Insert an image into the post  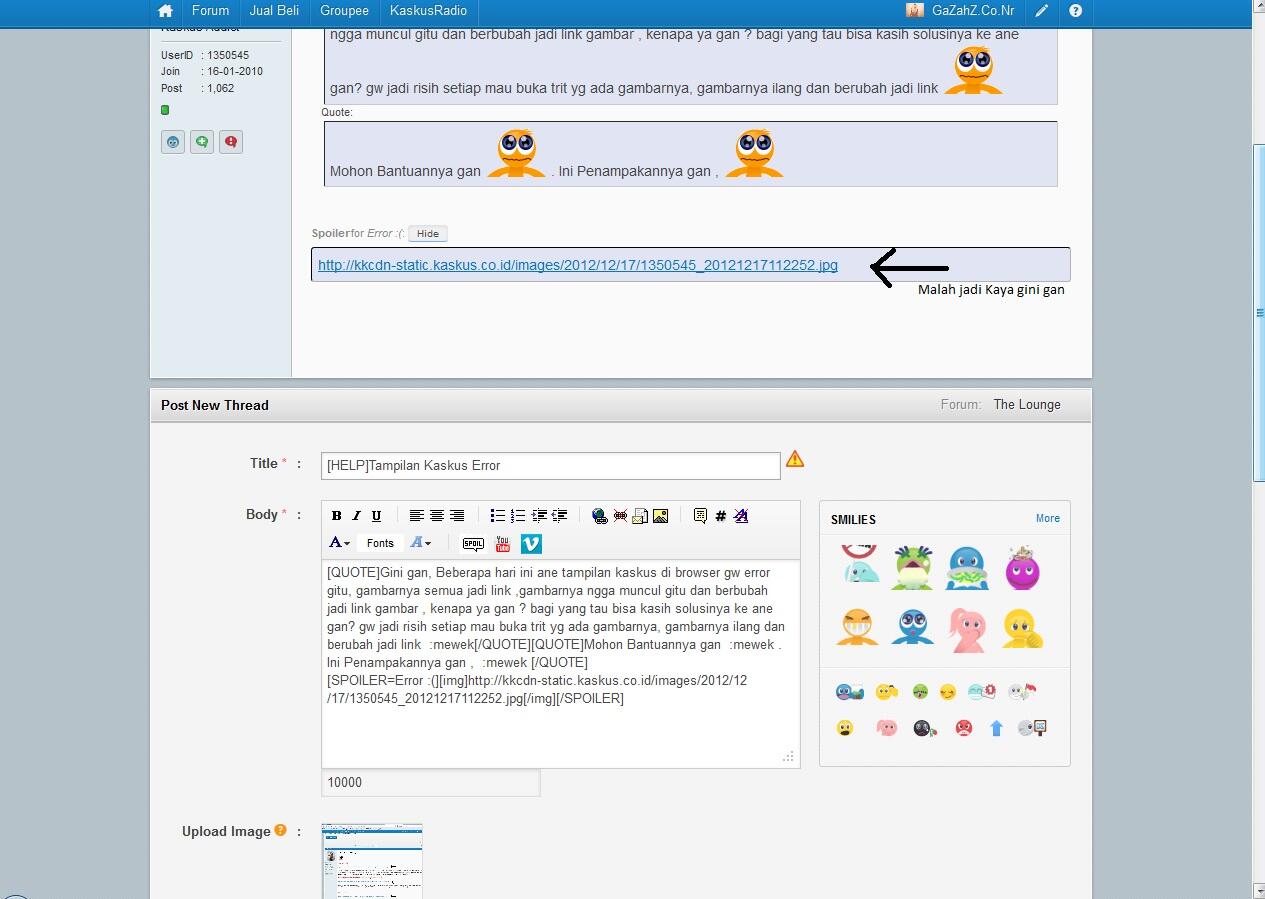[660, 516]
